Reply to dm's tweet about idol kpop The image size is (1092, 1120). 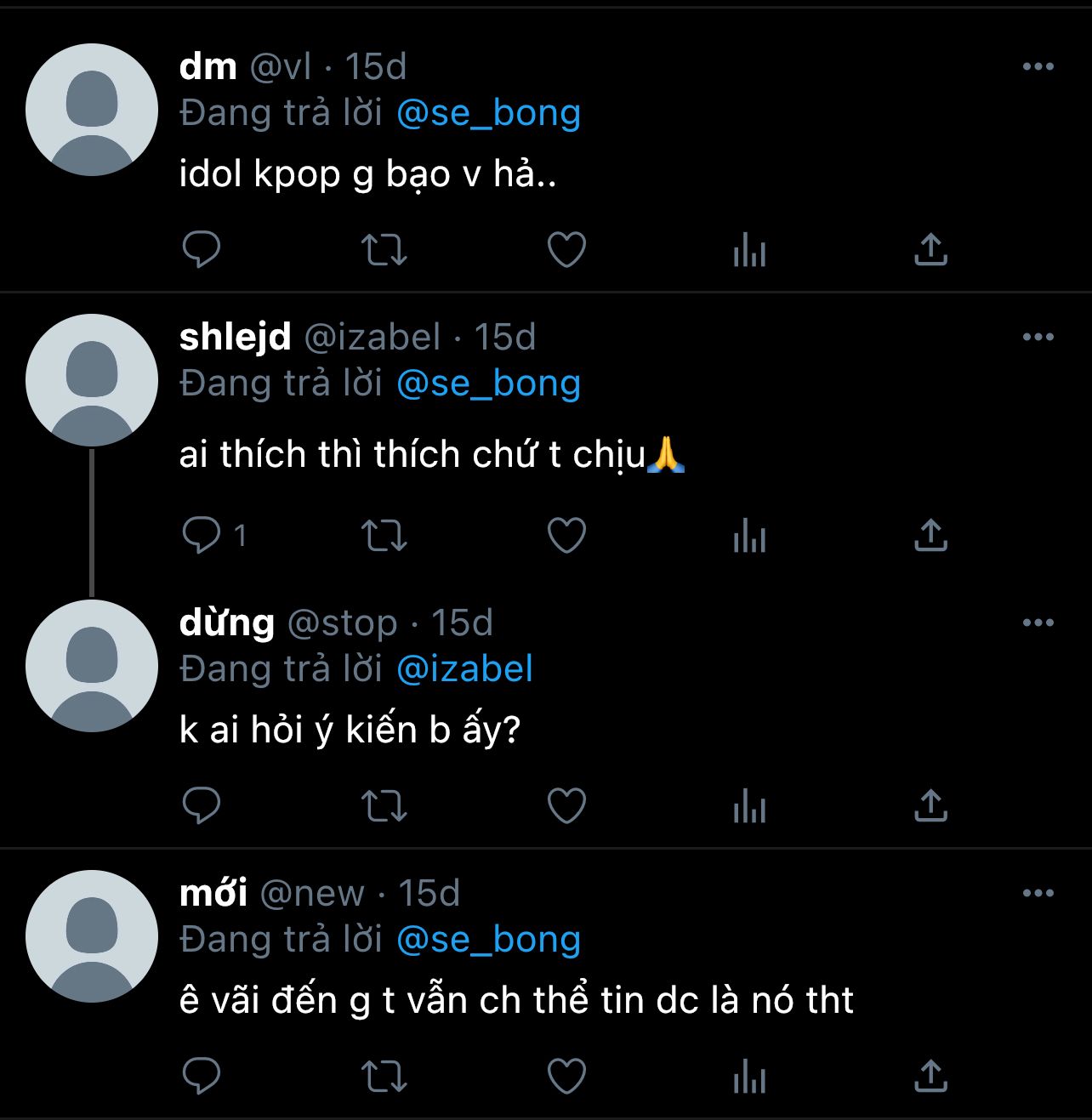click(202, 250)
